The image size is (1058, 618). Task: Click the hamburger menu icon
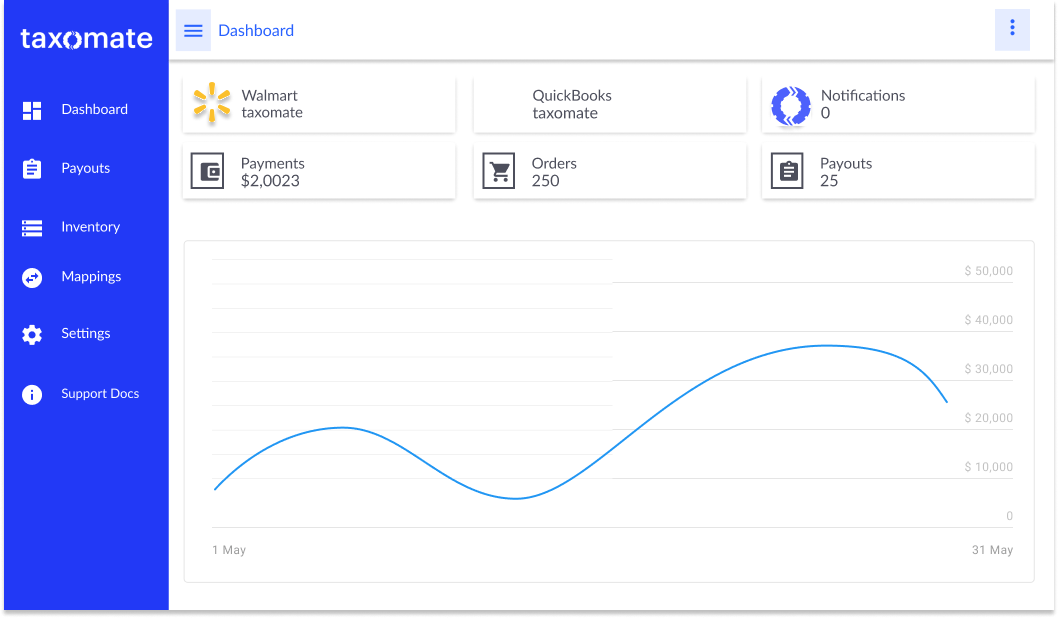coord(193,31)
